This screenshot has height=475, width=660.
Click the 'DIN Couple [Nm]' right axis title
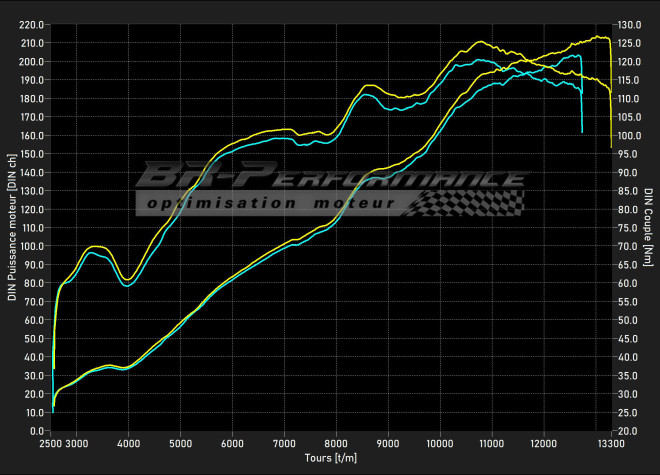[x=648, y=227]
